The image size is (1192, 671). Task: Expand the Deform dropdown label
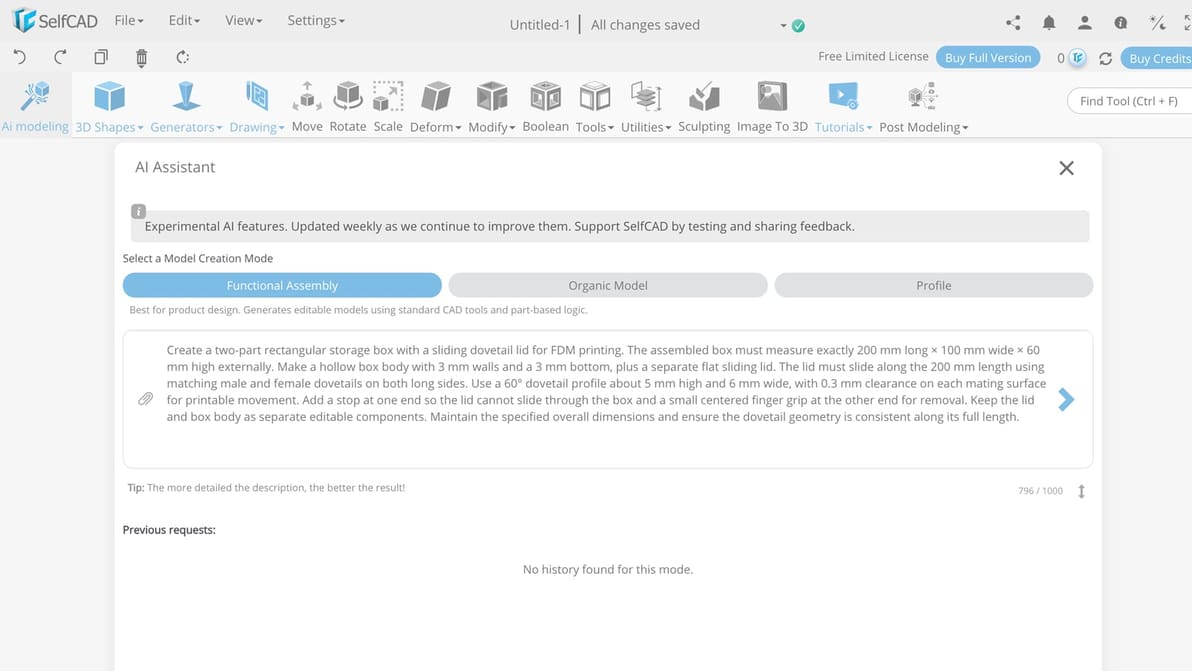[436, 127]
